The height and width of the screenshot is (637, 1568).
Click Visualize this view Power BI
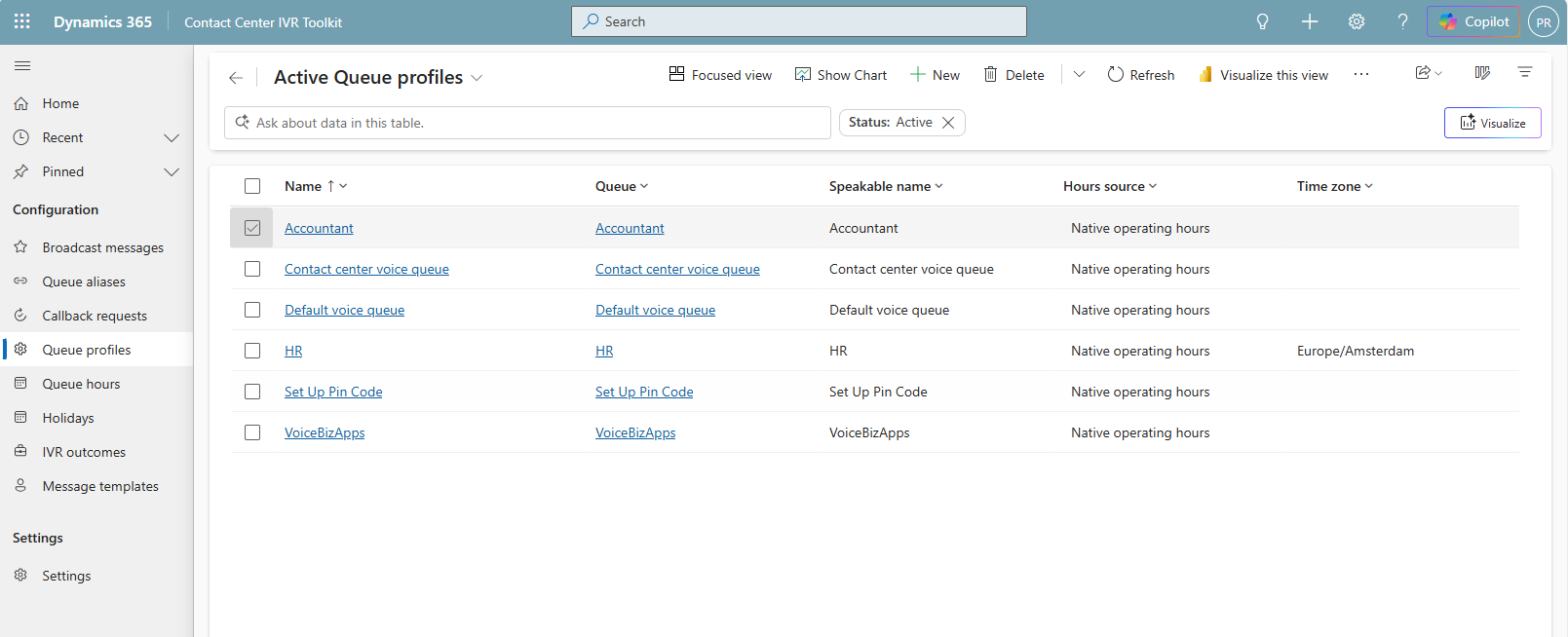tap(1263, 75)
